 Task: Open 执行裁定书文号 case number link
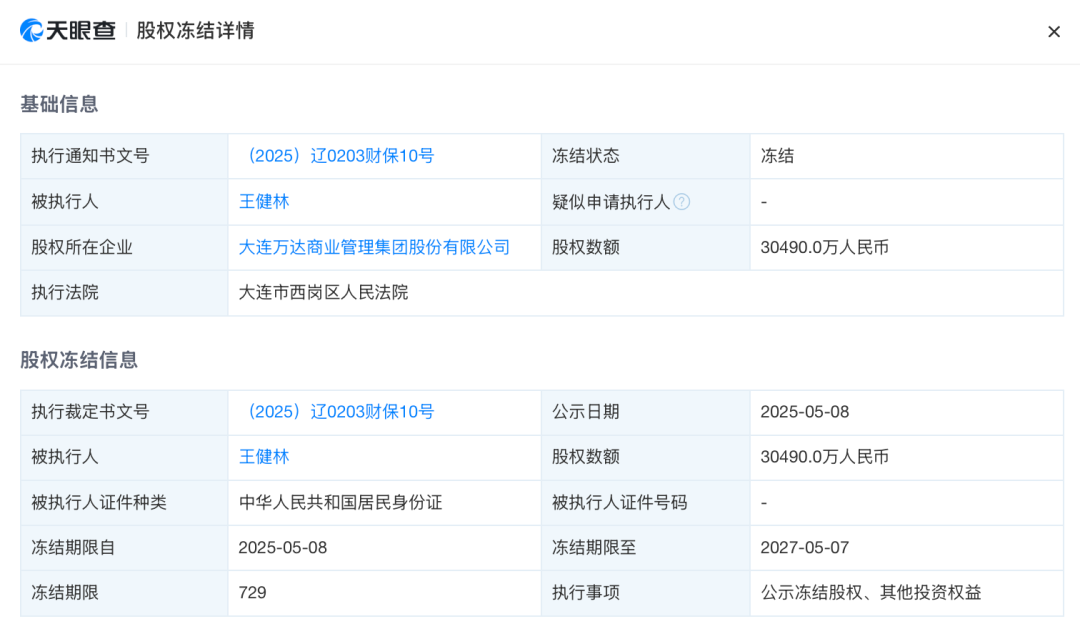coord(336,412)
